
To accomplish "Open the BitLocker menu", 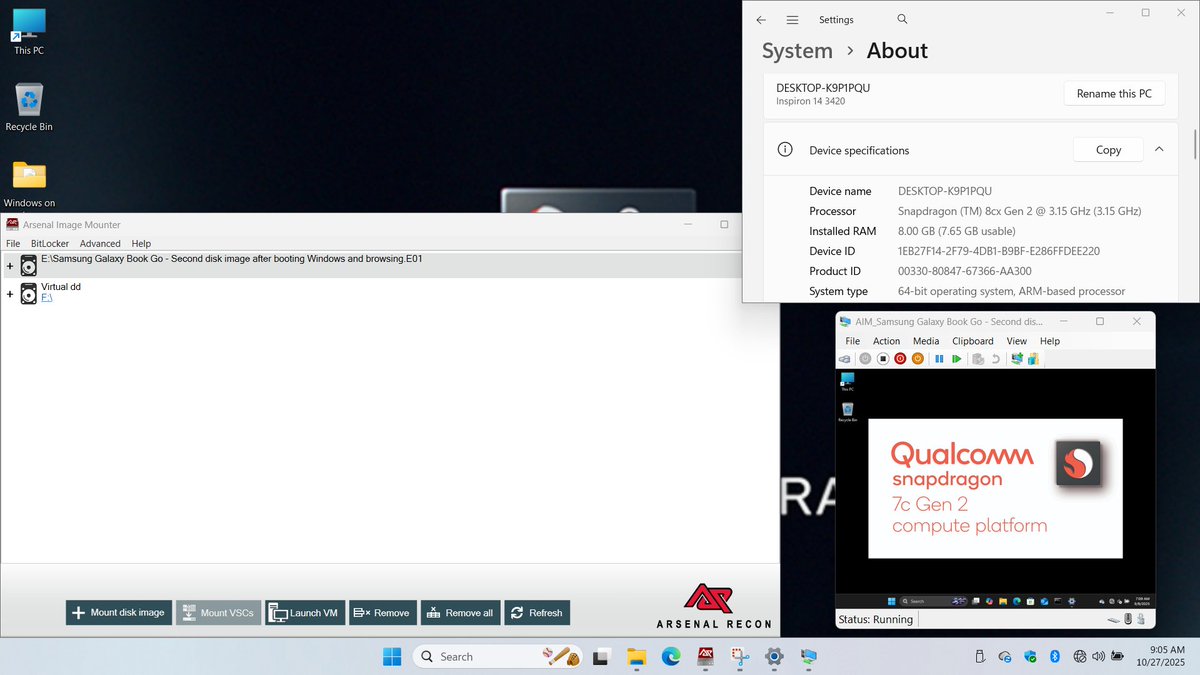I will point(50,243).
